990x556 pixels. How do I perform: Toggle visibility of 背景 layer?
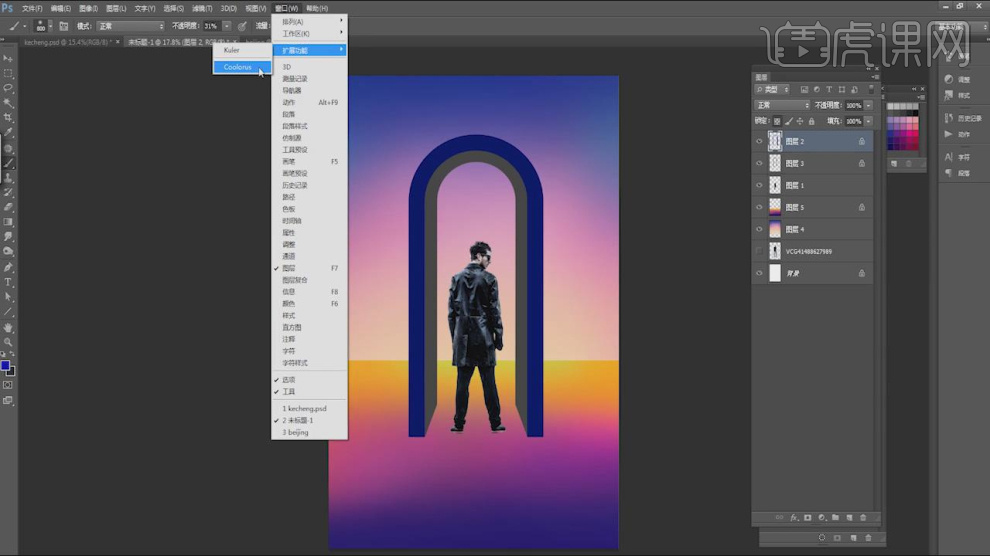pos(759,273)
